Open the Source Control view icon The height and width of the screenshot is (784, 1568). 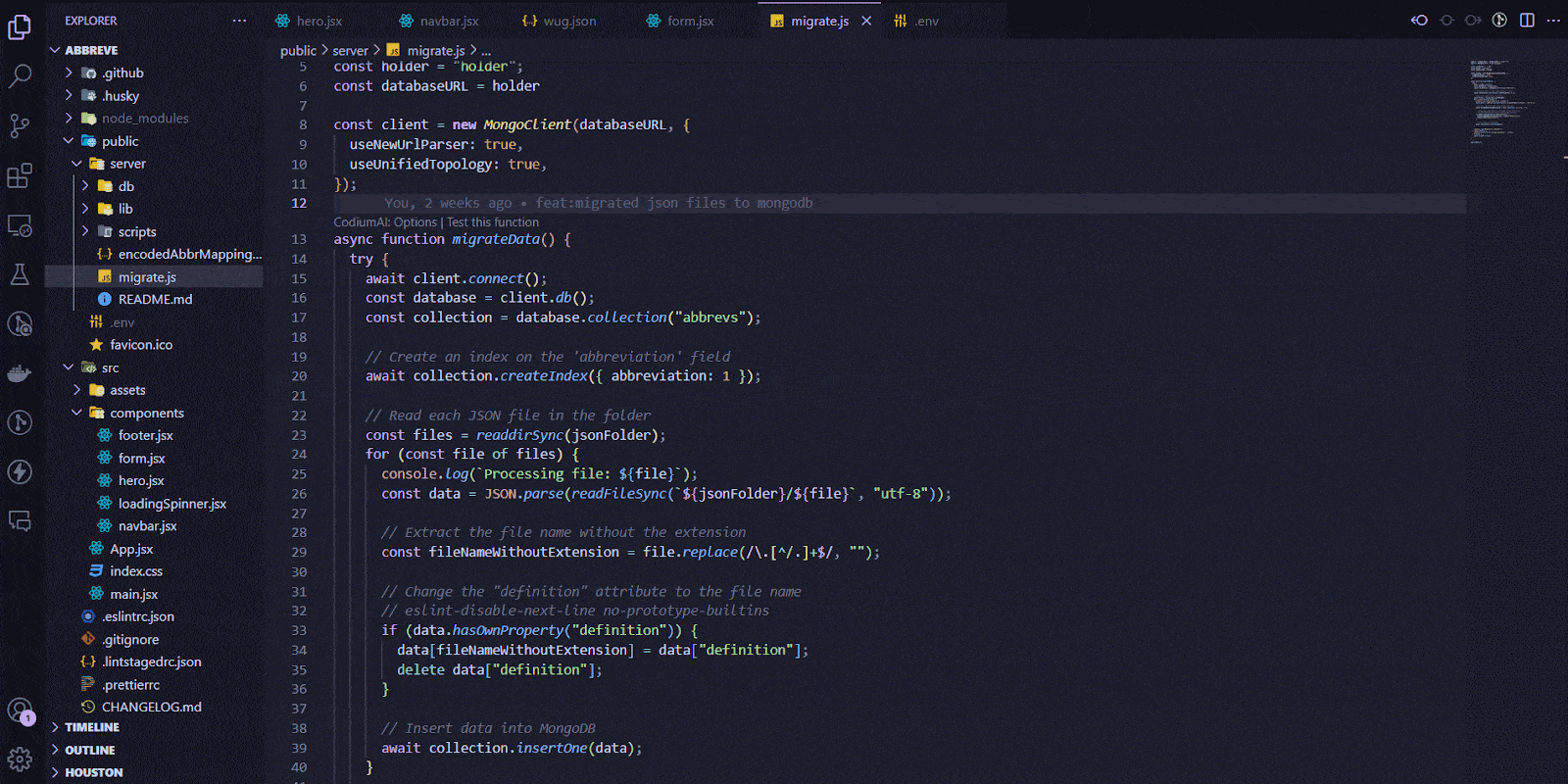pyautogui.click(x=20, y=125)
